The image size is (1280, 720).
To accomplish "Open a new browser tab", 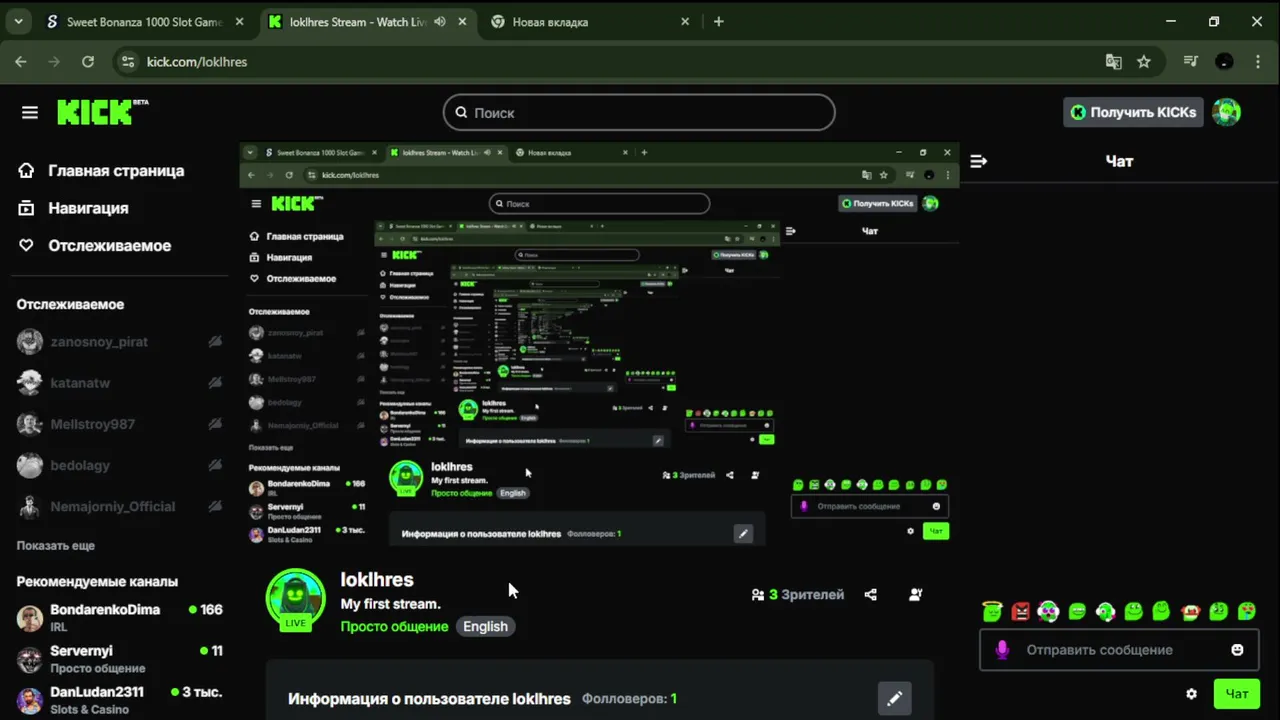I will pyautogui.click(x=718, y=22).
